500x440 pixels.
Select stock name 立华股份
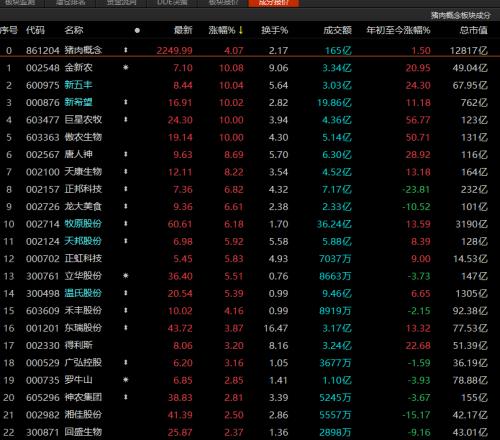pos(83,276)
